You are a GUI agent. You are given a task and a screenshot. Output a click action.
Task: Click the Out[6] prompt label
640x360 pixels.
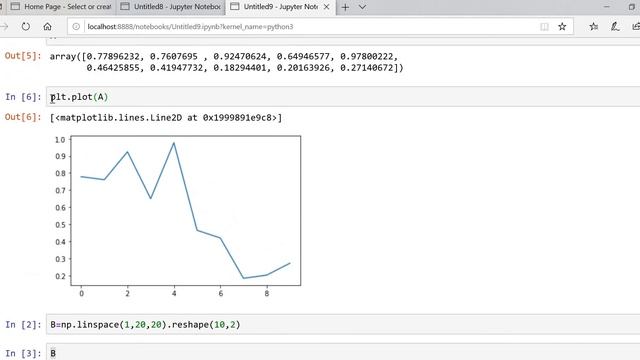click(x=23, y=118)
